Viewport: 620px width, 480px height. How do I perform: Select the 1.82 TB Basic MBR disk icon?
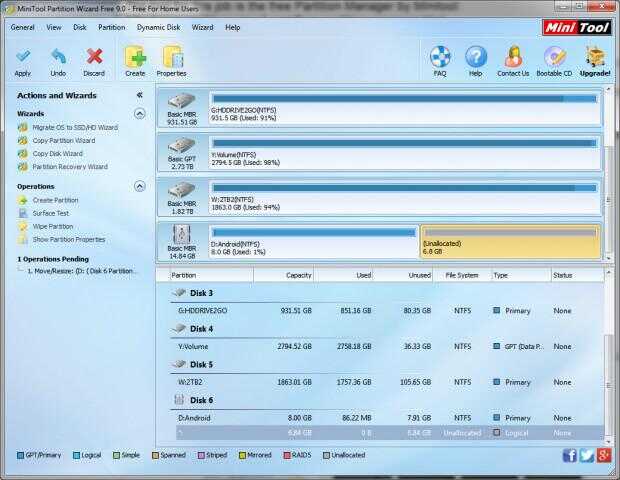182,190
